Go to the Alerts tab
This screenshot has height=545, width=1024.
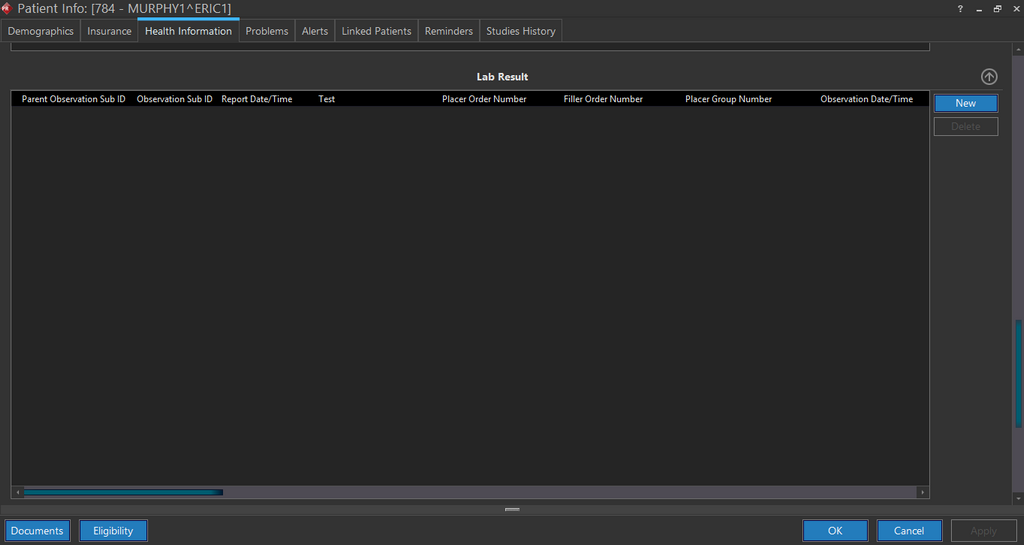tap(315, 31)
